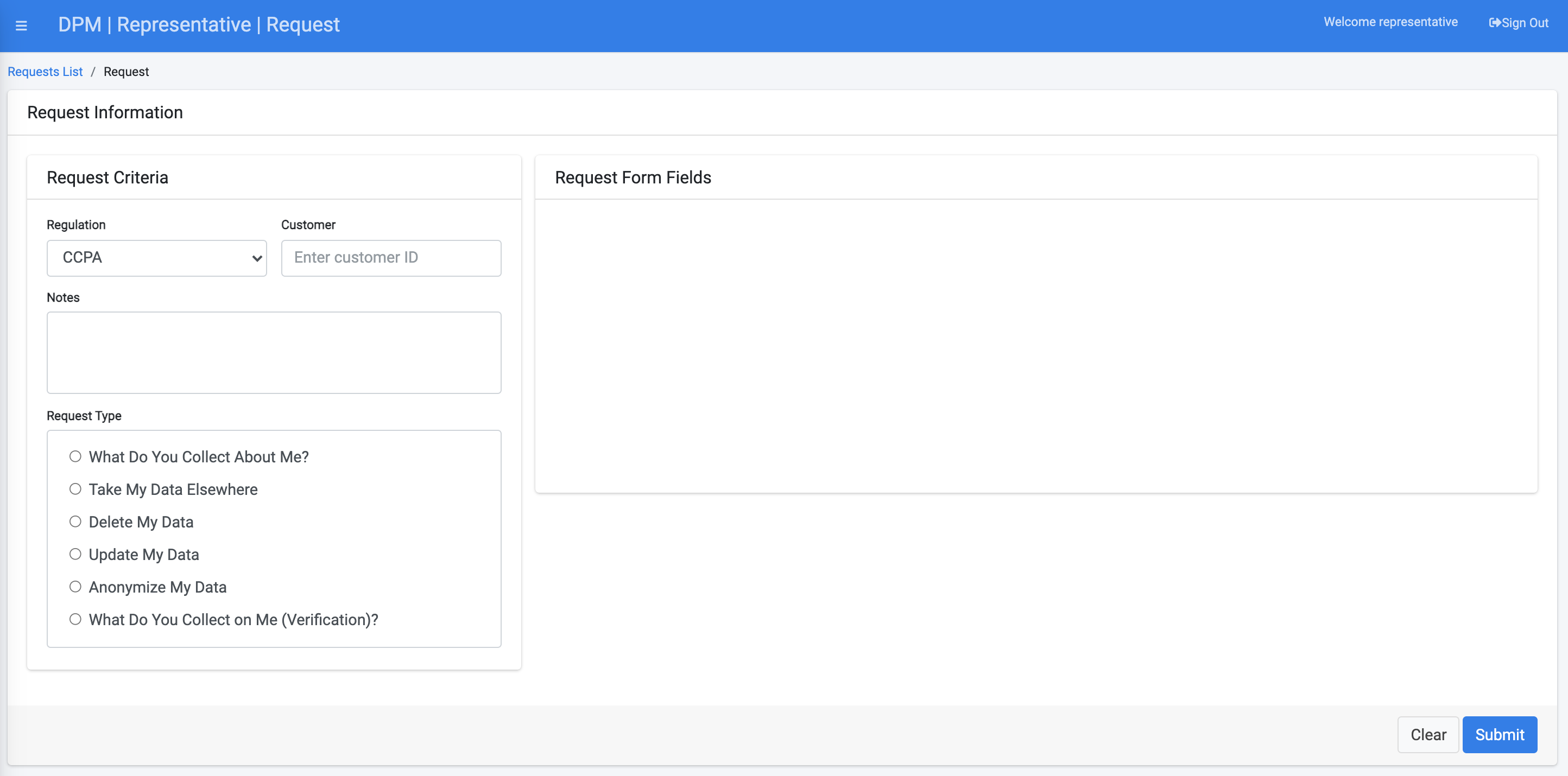Screen dimensions: 1568x776
Task: Click the Welcome representative text
Action: point(1390,22)
